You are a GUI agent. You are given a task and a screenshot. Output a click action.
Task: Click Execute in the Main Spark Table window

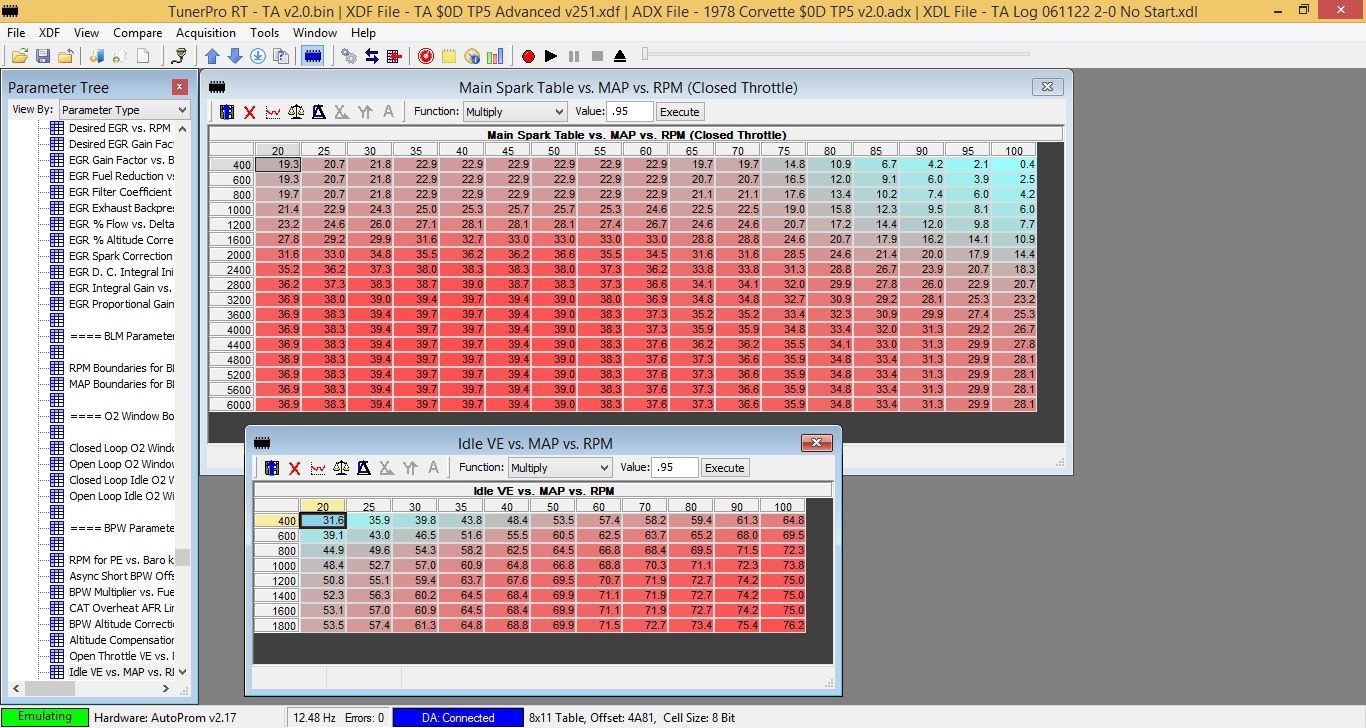coord(680,112)
